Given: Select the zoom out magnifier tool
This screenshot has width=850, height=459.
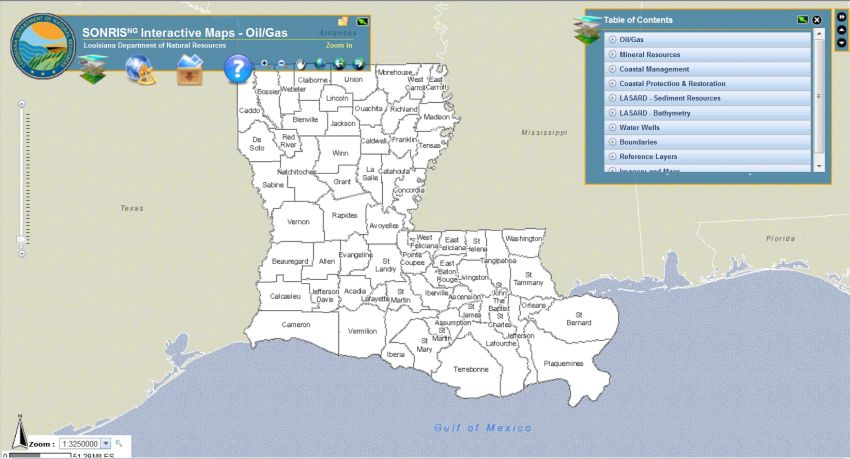Looking at the screenshot, I should [x=281, y=63].
